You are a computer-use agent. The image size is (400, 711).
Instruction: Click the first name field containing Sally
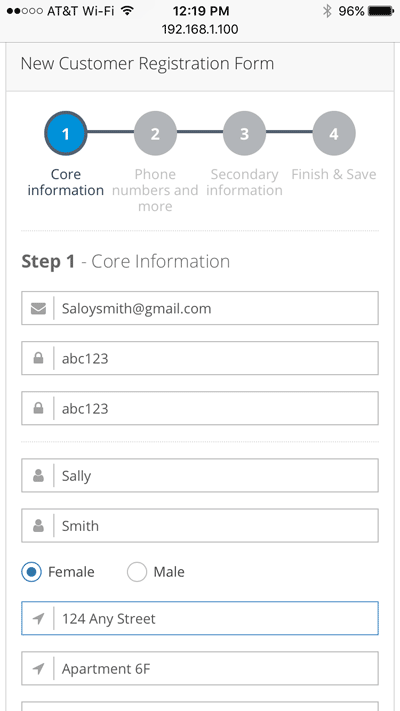[x=200, y=475]
